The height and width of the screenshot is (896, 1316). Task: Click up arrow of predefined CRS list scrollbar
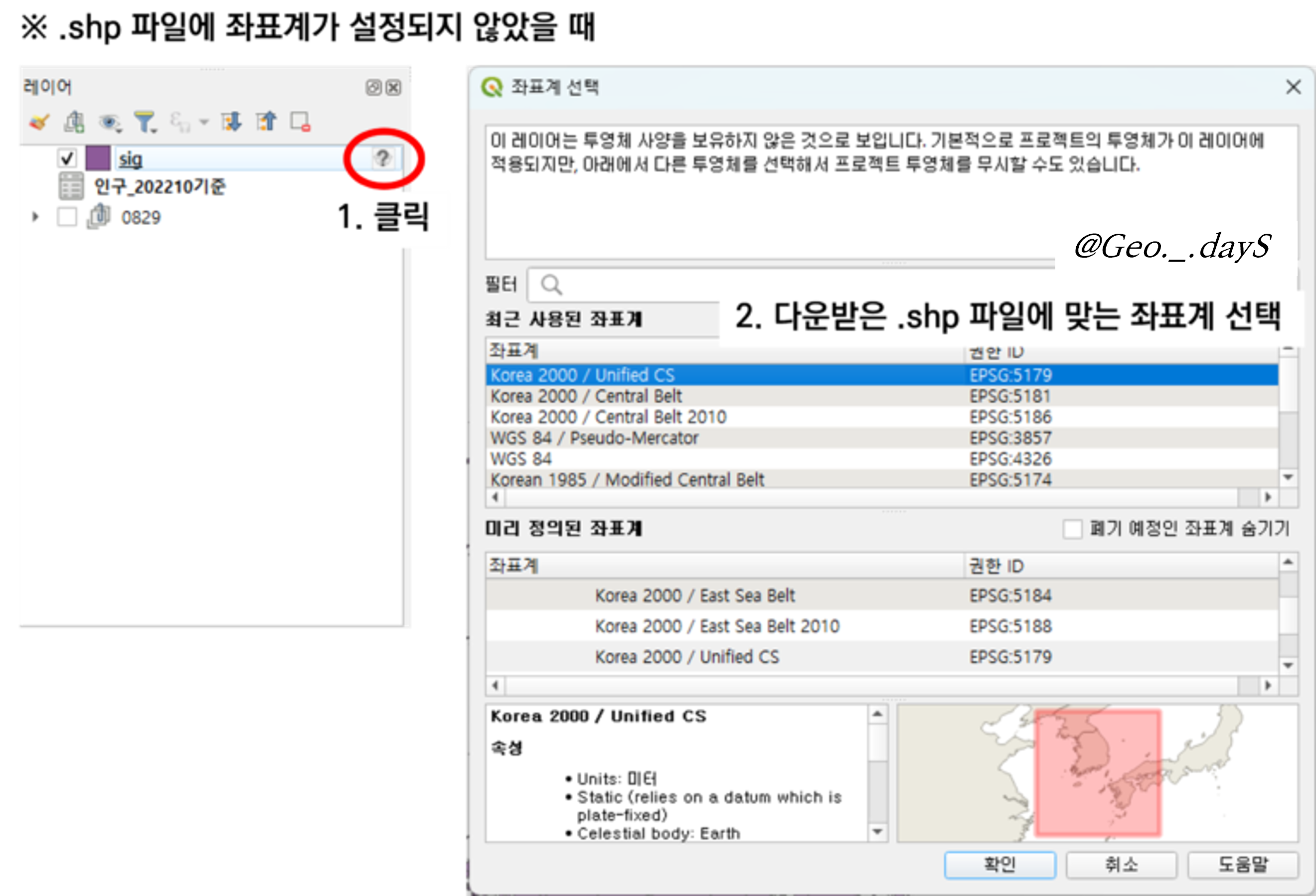coord(1288,562)
